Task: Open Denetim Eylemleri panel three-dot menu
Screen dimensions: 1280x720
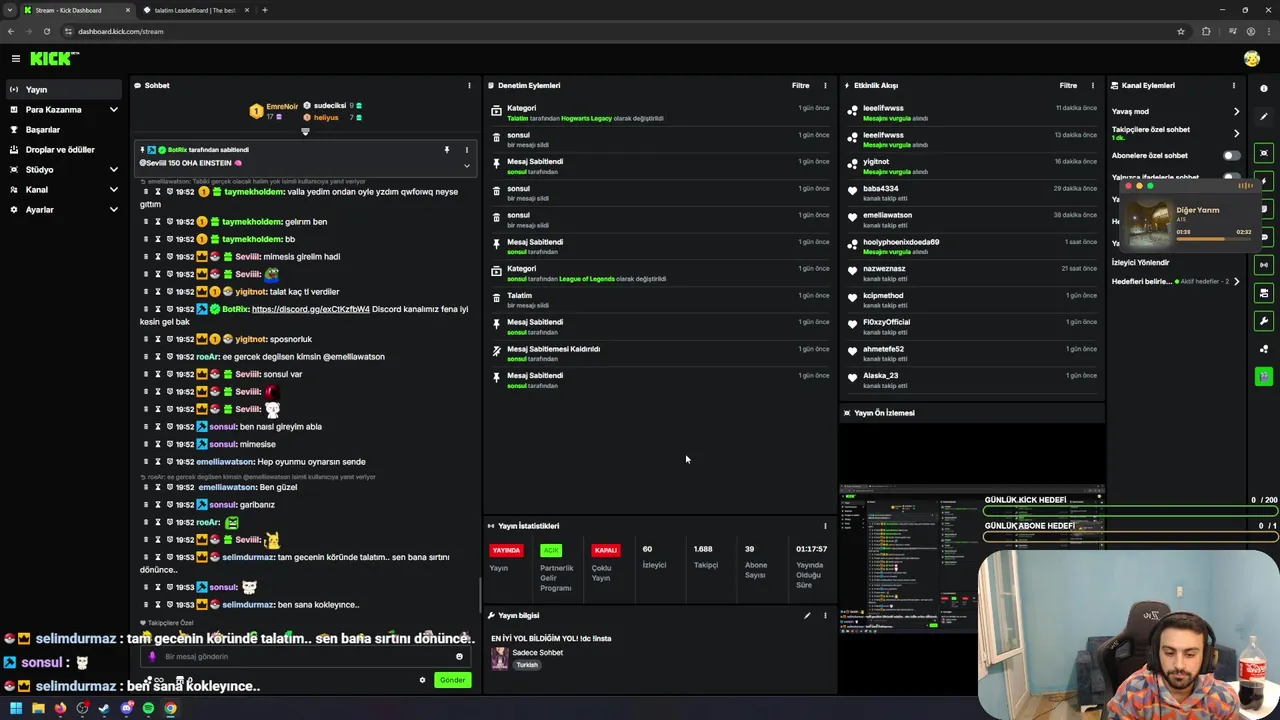Action: click(825, 86)
